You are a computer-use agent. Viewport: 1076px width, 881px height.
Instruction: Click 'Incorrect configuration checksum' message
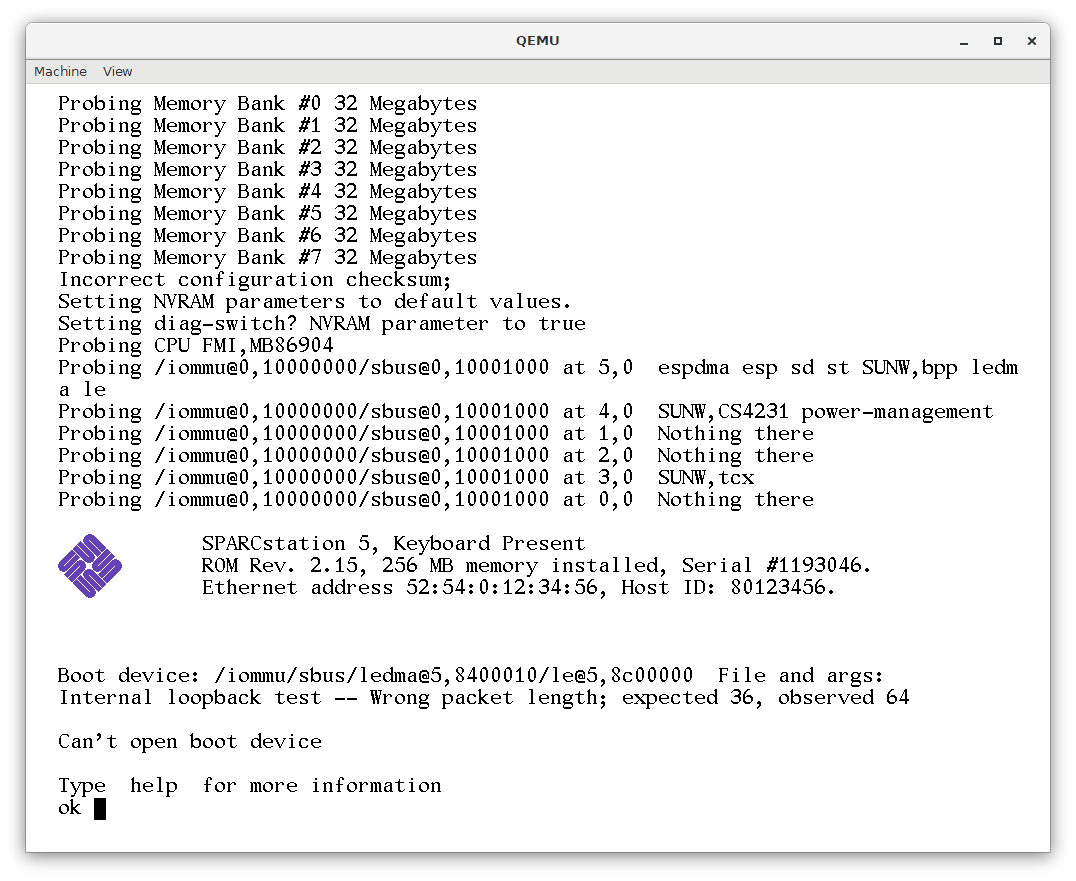pyautogui.click(x=255, y=280)
